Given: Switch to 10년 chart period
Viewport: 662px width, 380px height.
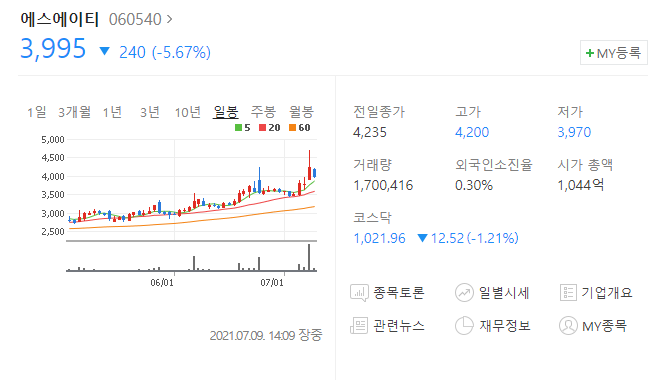Looking at the screenshot, I should click(x=188, y=112).
